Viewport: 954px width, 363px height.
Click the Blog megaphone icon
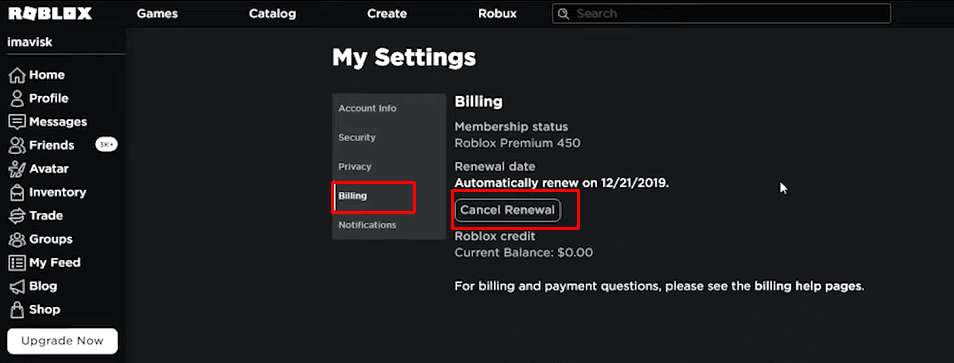[17, 286]
